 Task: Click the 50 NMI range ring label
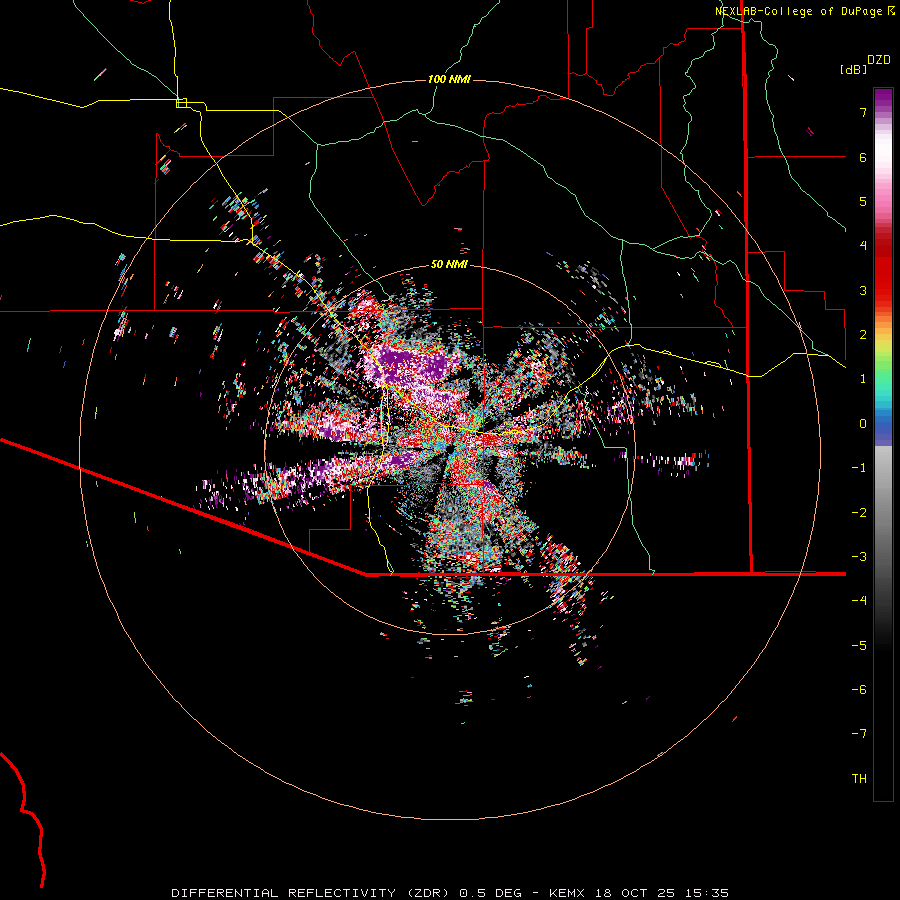449,264
